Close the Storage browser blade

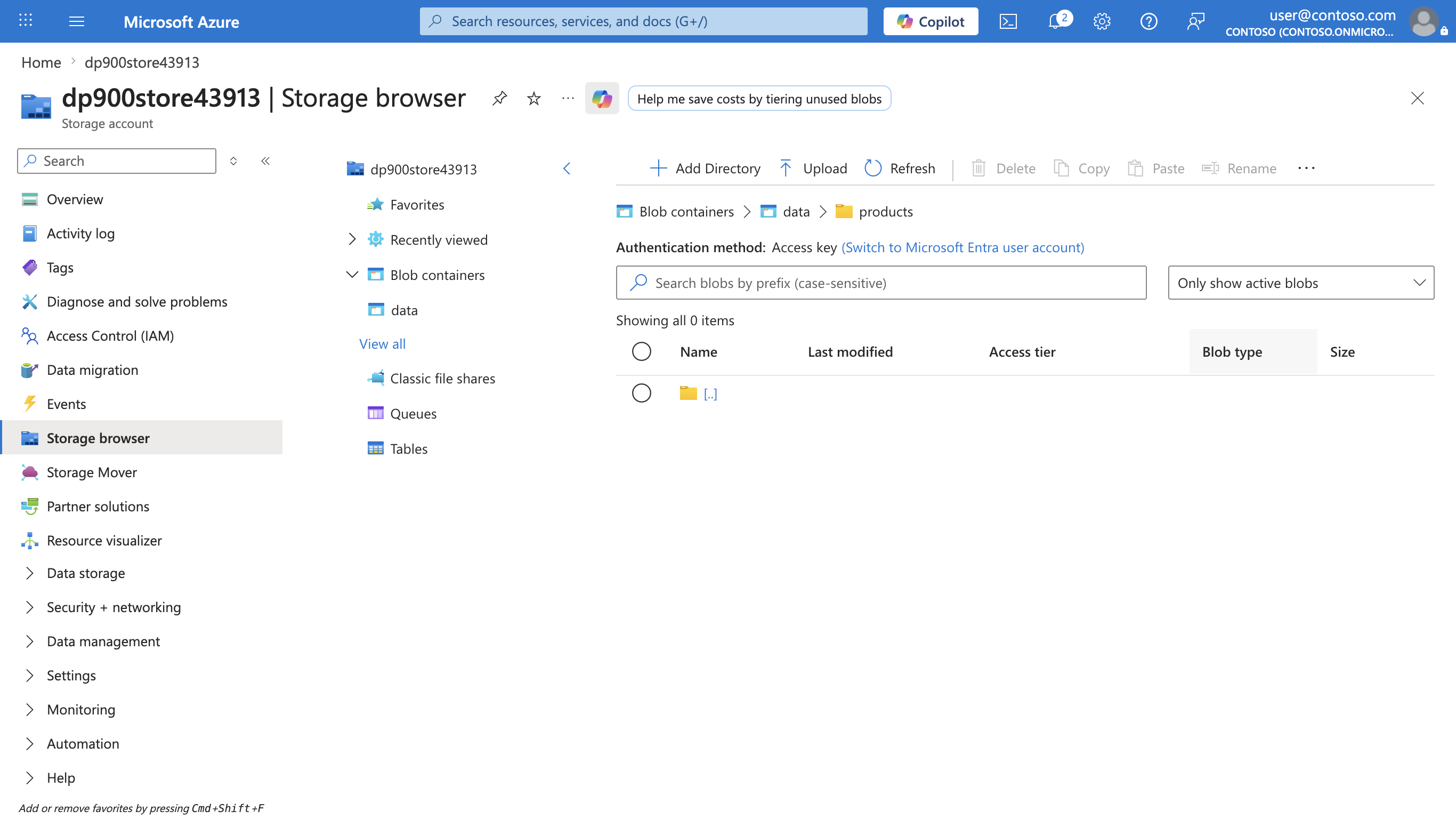click(1417, 99)
